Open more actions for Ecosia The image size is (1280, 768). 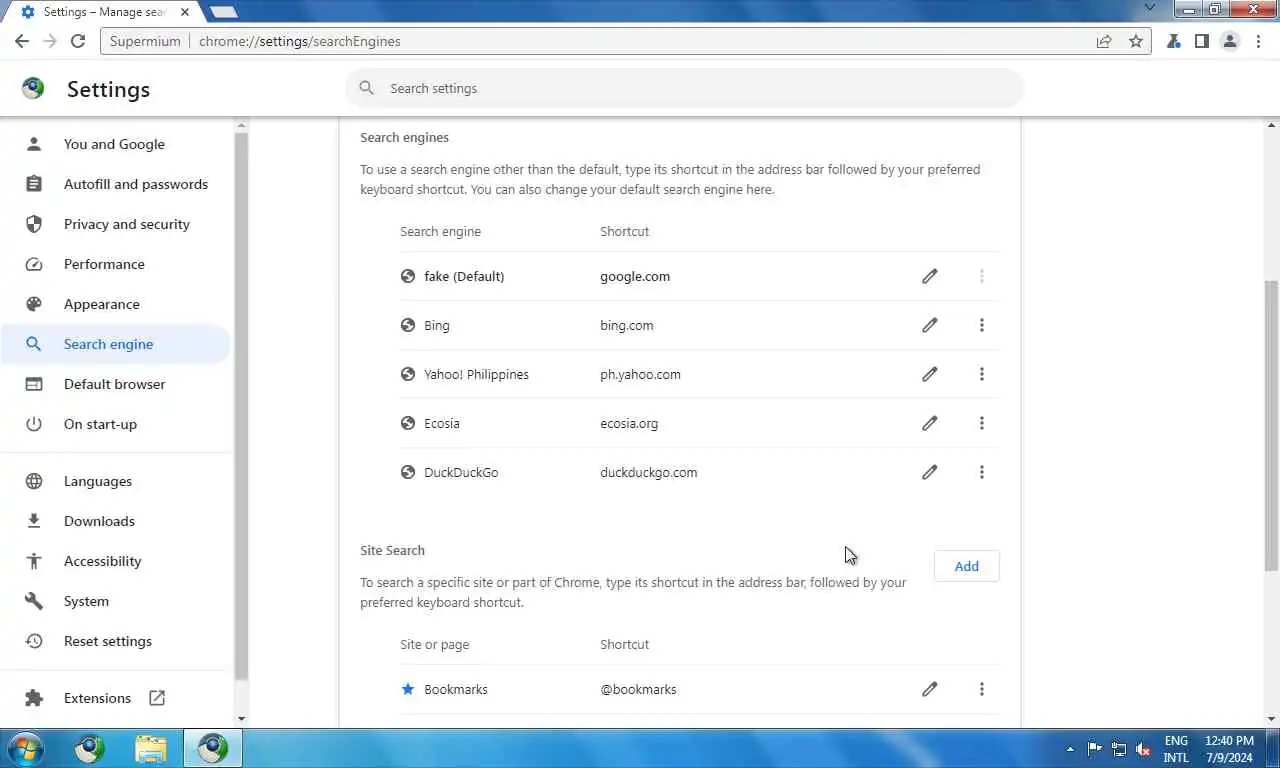982,423
